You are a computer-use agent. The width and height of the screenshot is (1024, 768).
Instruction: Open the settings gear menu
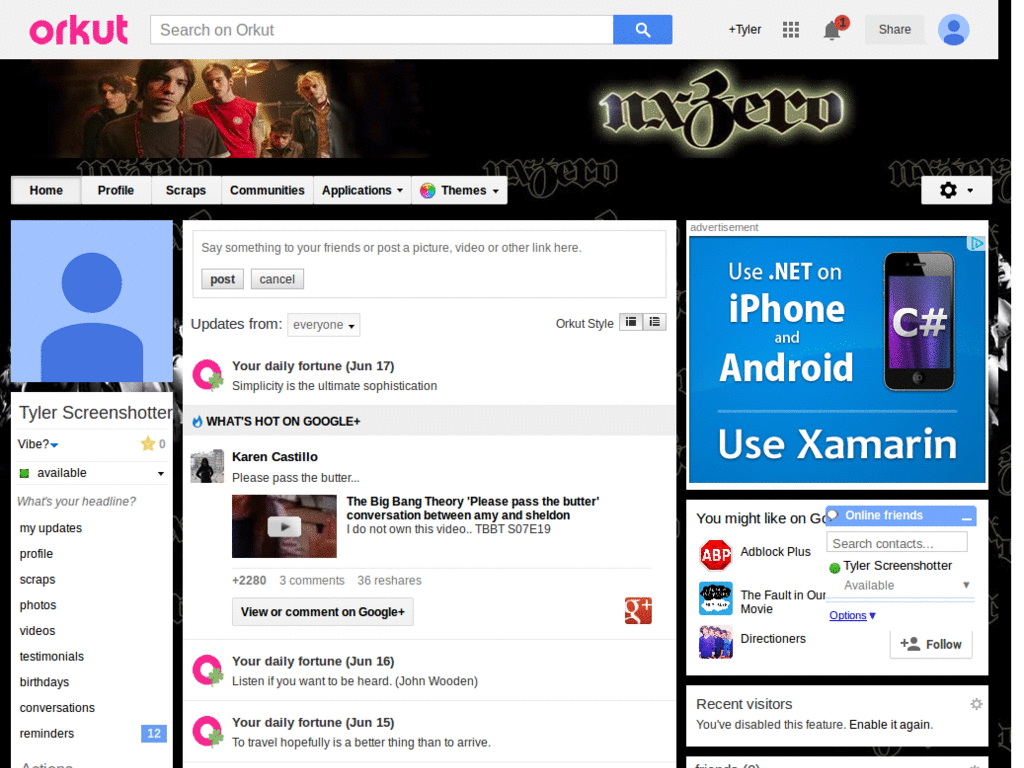[x=956, y=190]
